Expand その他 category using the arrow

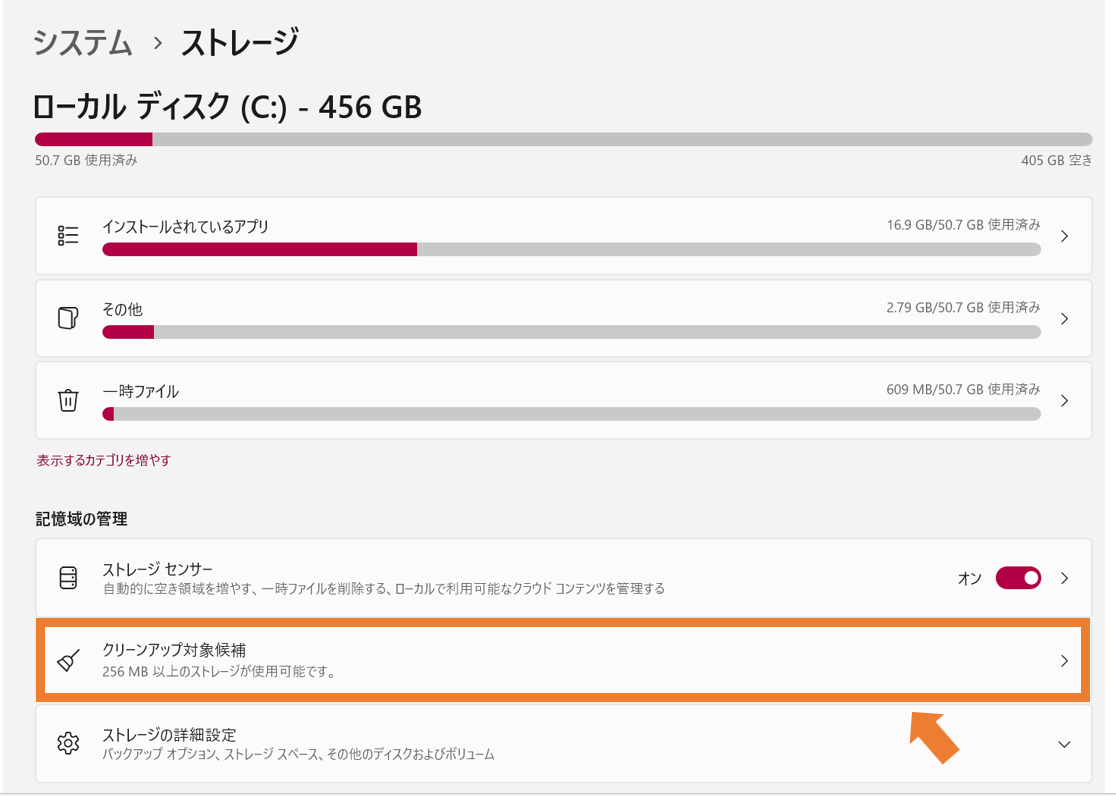point(1063,317)
